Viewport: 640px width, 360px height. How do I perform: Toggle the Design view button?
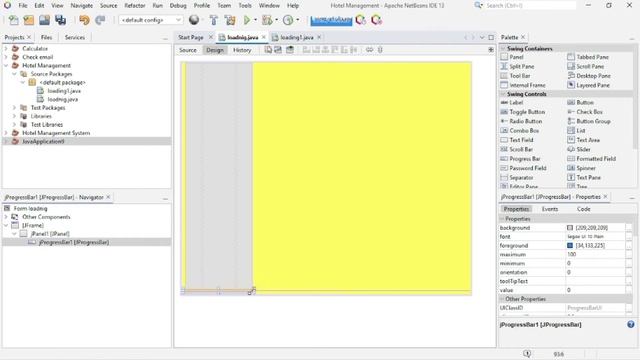215,50
